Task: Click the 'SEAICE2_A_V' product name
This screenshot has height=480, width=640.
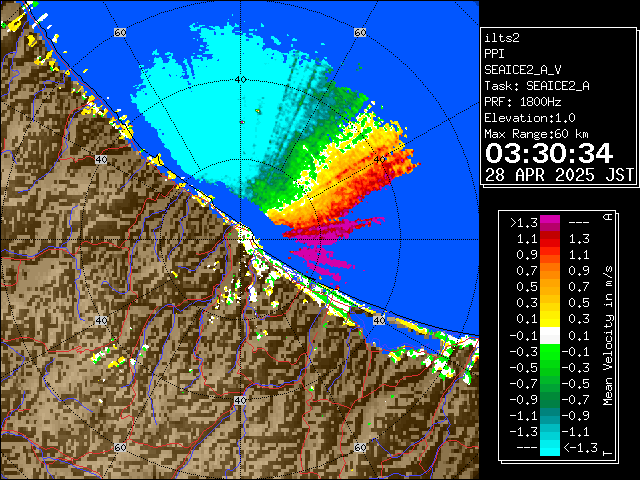Action: pos(523,70)
